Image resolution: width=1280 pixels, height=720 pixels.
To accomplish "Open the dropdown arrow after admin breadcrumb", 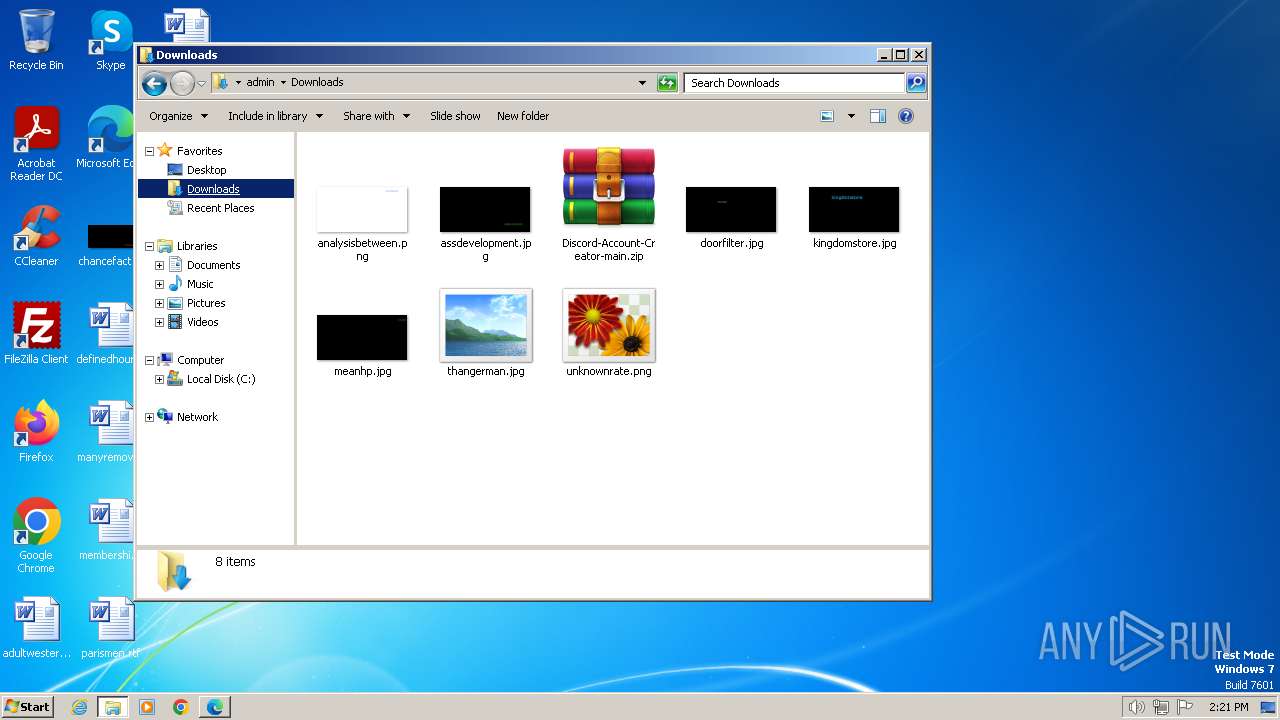I will pos(283,83).
